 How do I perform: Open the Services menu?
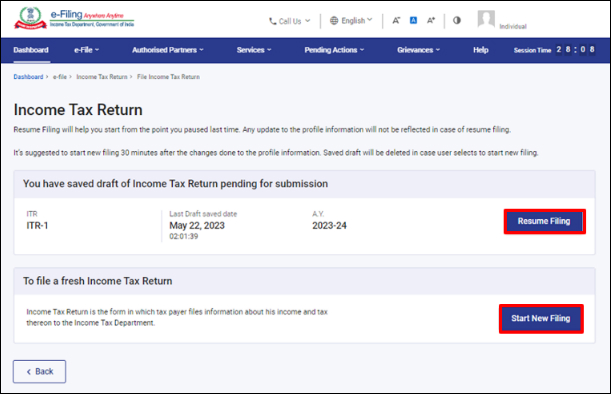coord(254,50)
